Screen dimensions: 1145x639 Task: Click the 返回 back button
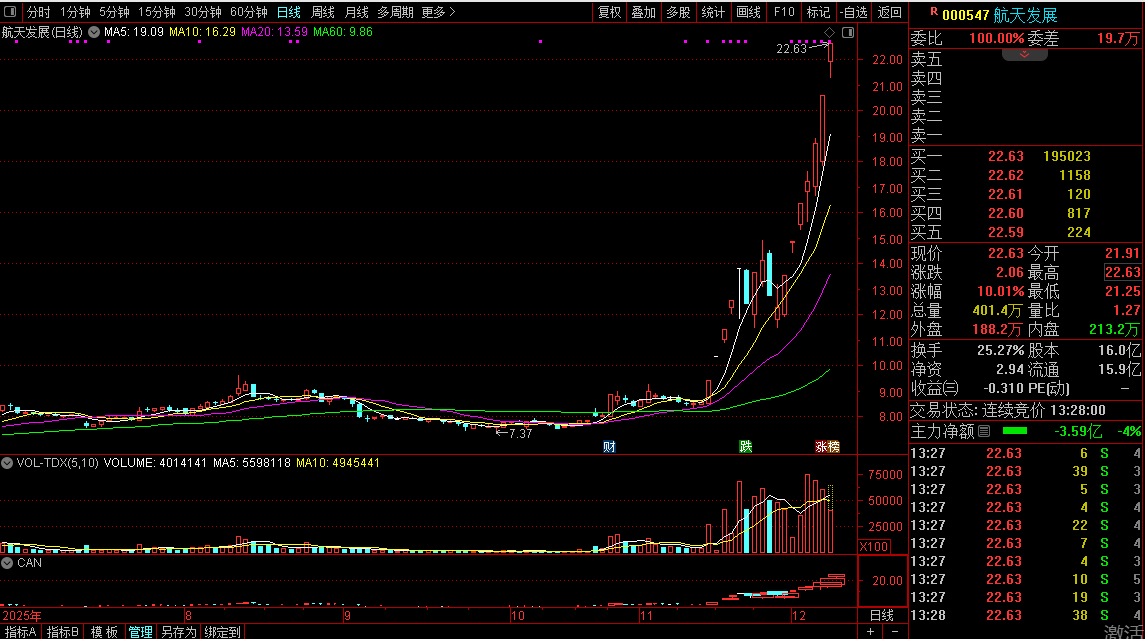click(x=889, y=12)
